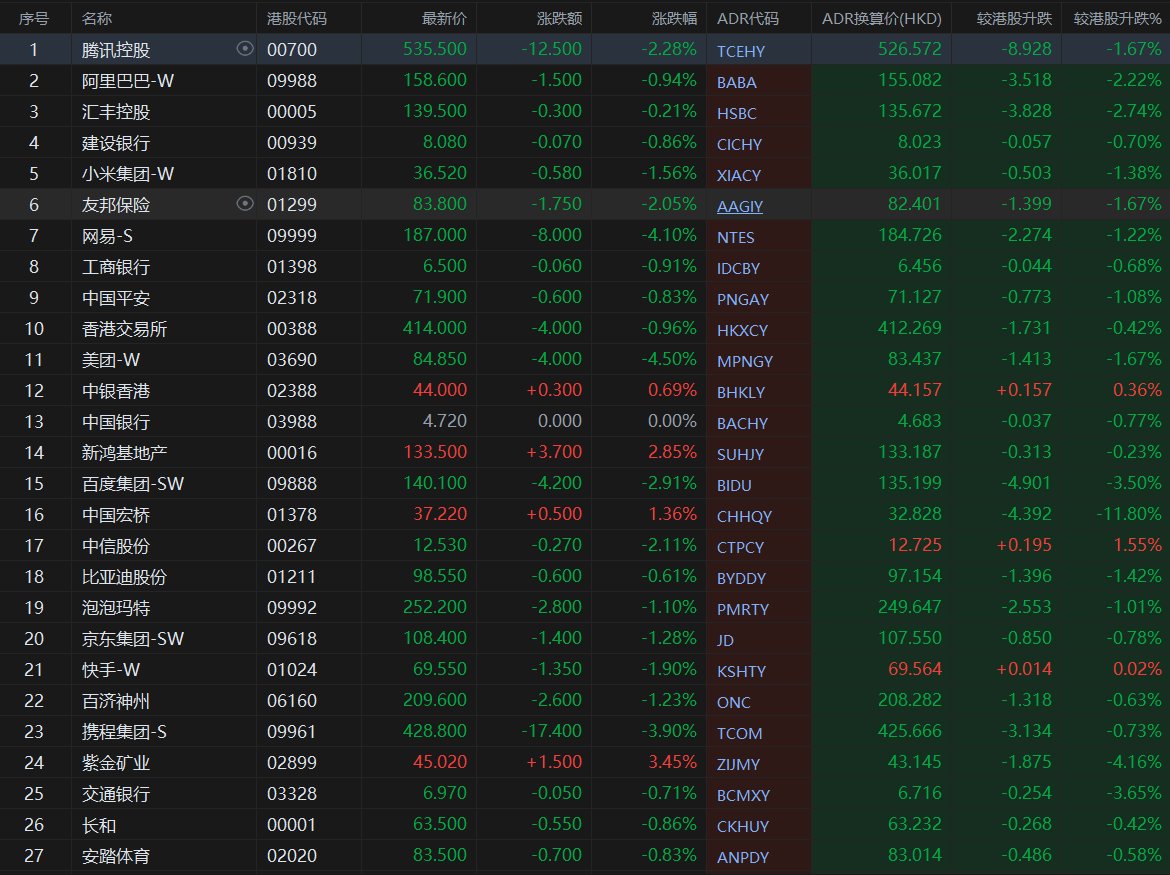Viewport: 1170px width, 875px height.
Task: Click the ADR代码 column header
Action: click(747, 18)
